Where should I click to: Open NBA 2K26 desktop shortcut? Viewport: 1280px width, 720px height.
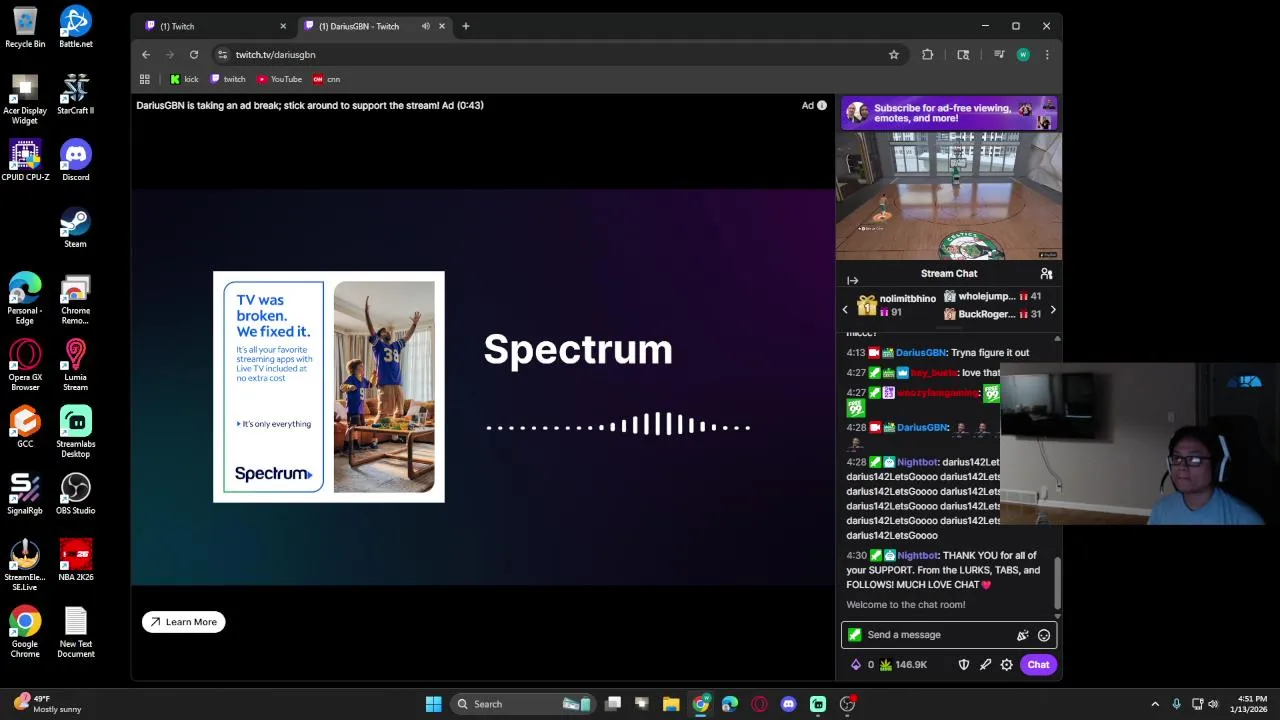click(x=76, y=561)
